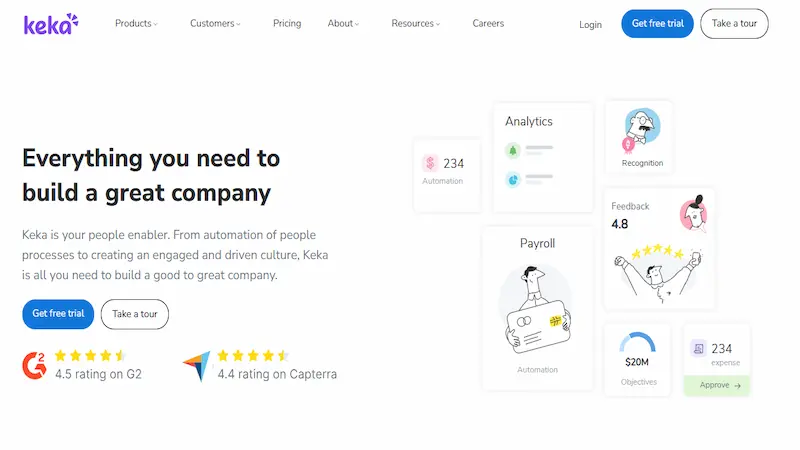This screenshot has height=450, width=800.
Task: Click Get free trial in header
Action: [657, 24]
